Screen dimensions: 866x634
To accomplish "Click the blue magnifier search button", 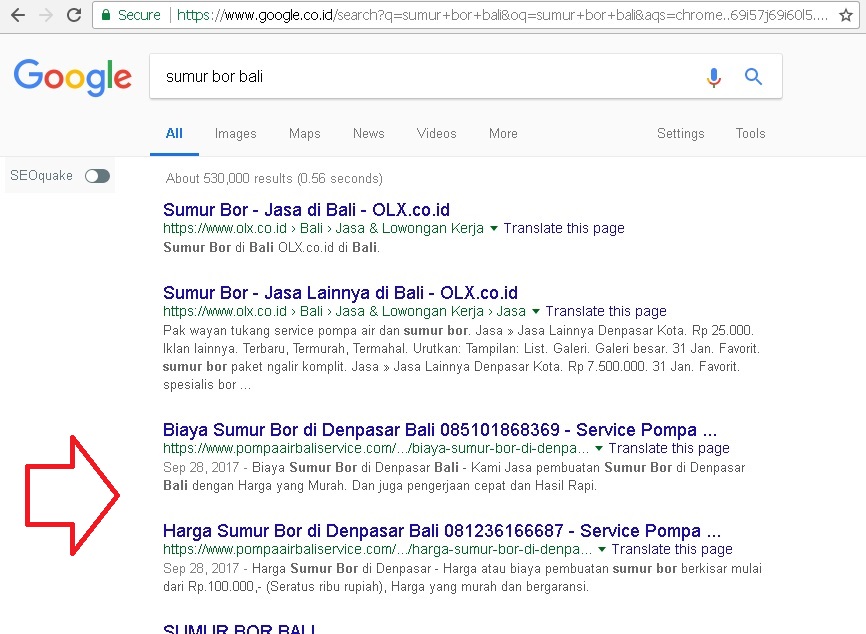I will point(753,76).
